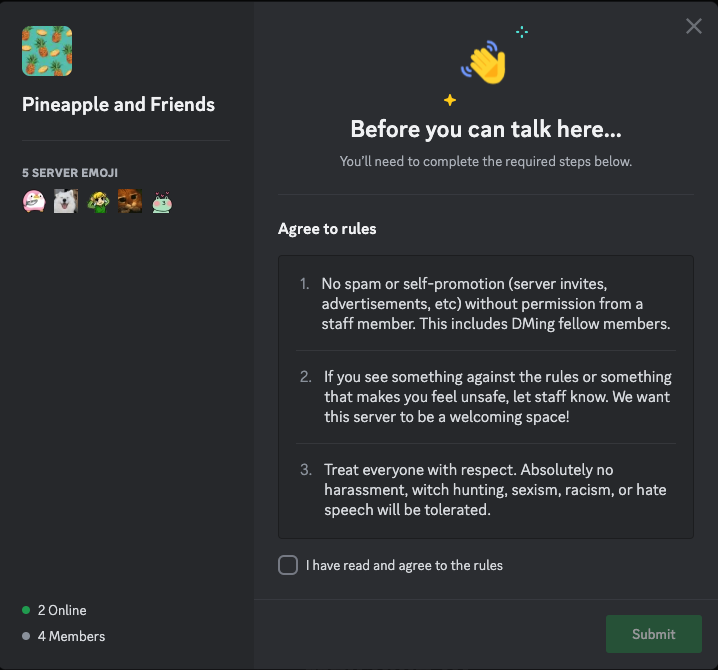This screenshot has width=718, height=670.
Task: Click the '2 Online' count text
Action: (x=62, y=610)
